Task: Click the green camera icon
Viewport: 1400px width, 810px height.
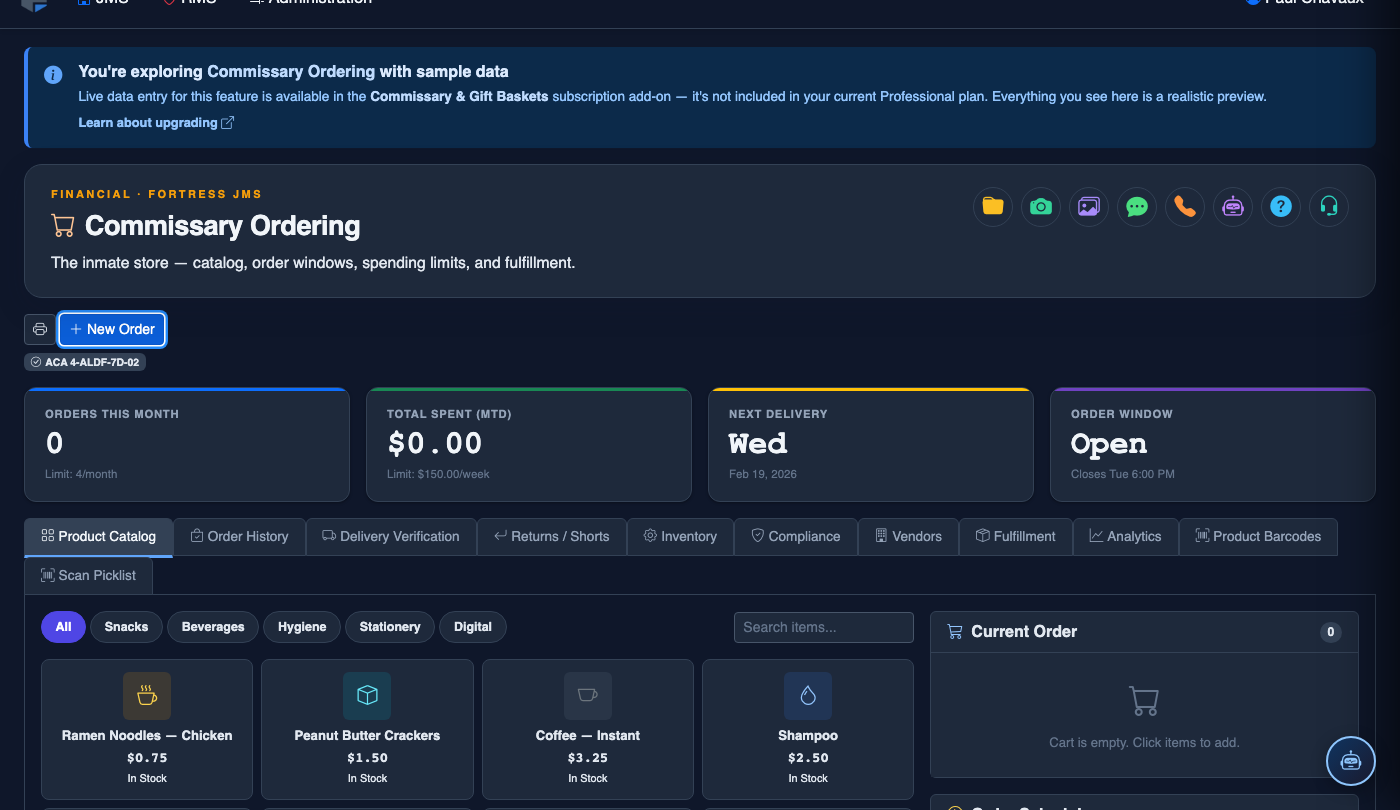Action: point(1041,207)
